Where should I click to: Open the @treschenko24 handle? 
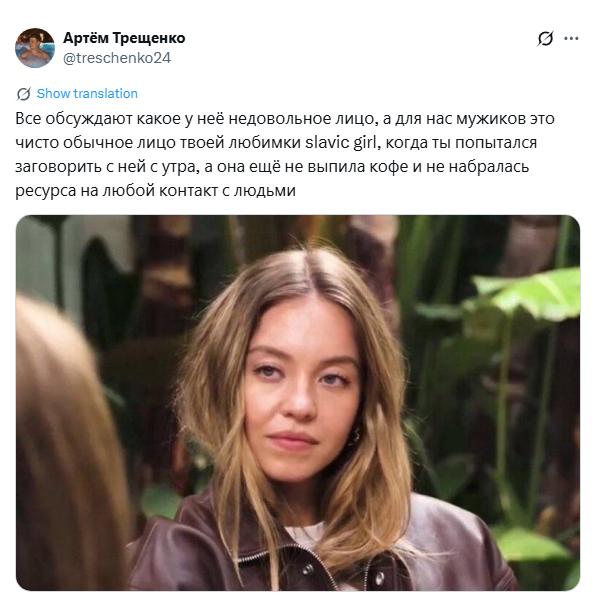click(117, 58)
